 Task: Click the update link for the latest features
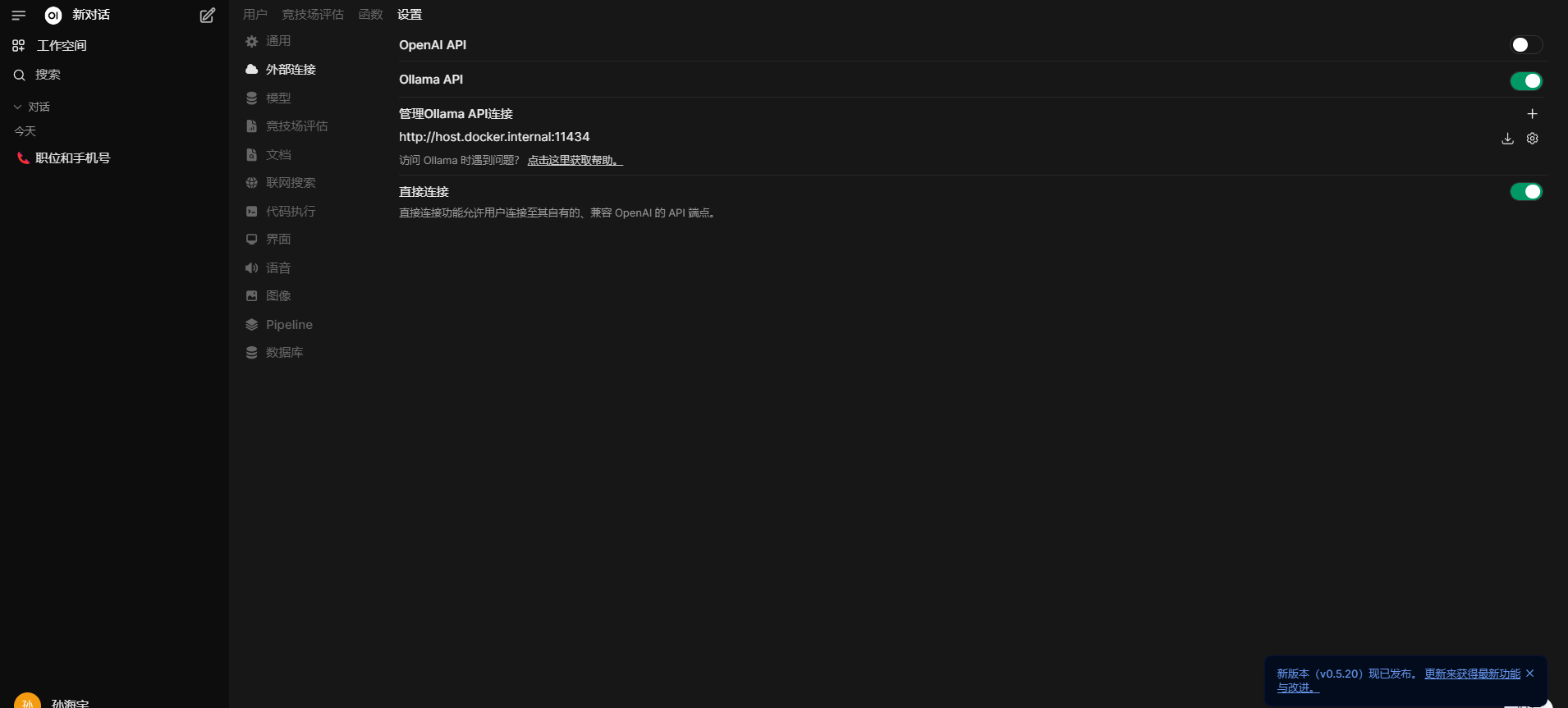pyautogui.click(x=1472, y=674)
